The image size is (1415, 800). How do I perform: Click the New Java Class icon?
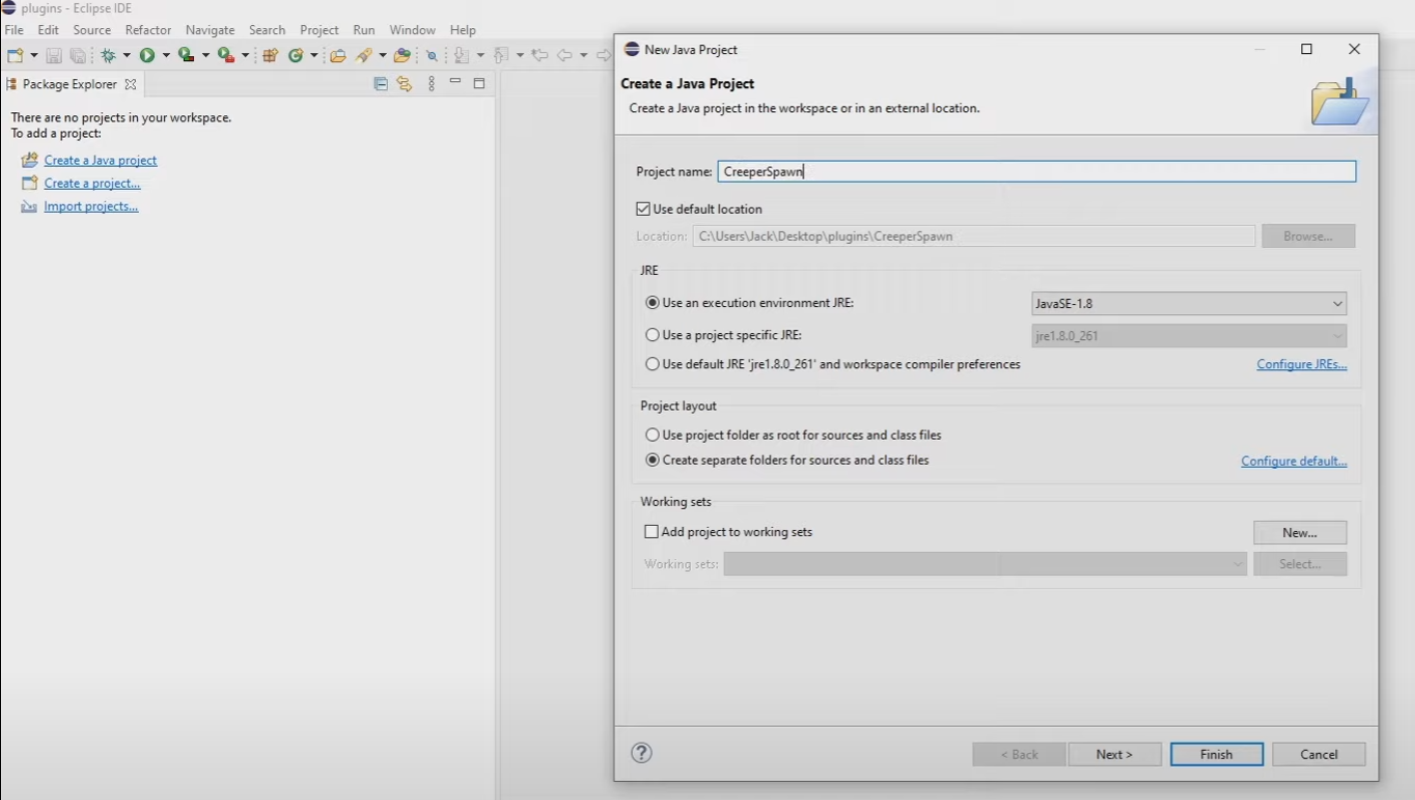tap(296, 56)
